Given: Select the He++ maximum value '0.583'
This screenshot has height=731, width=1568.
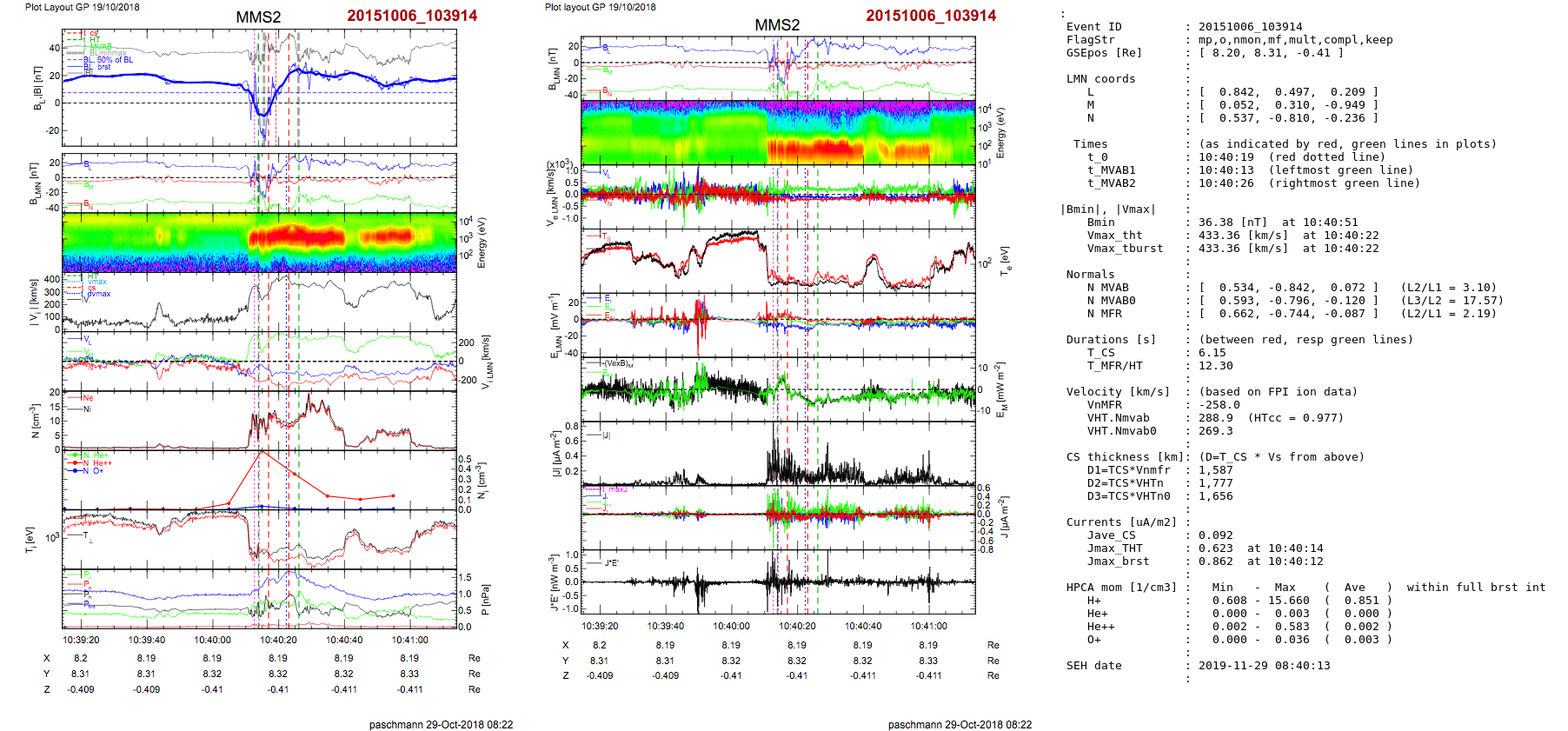Looking at the screenshot, I should pos(1292,627).
